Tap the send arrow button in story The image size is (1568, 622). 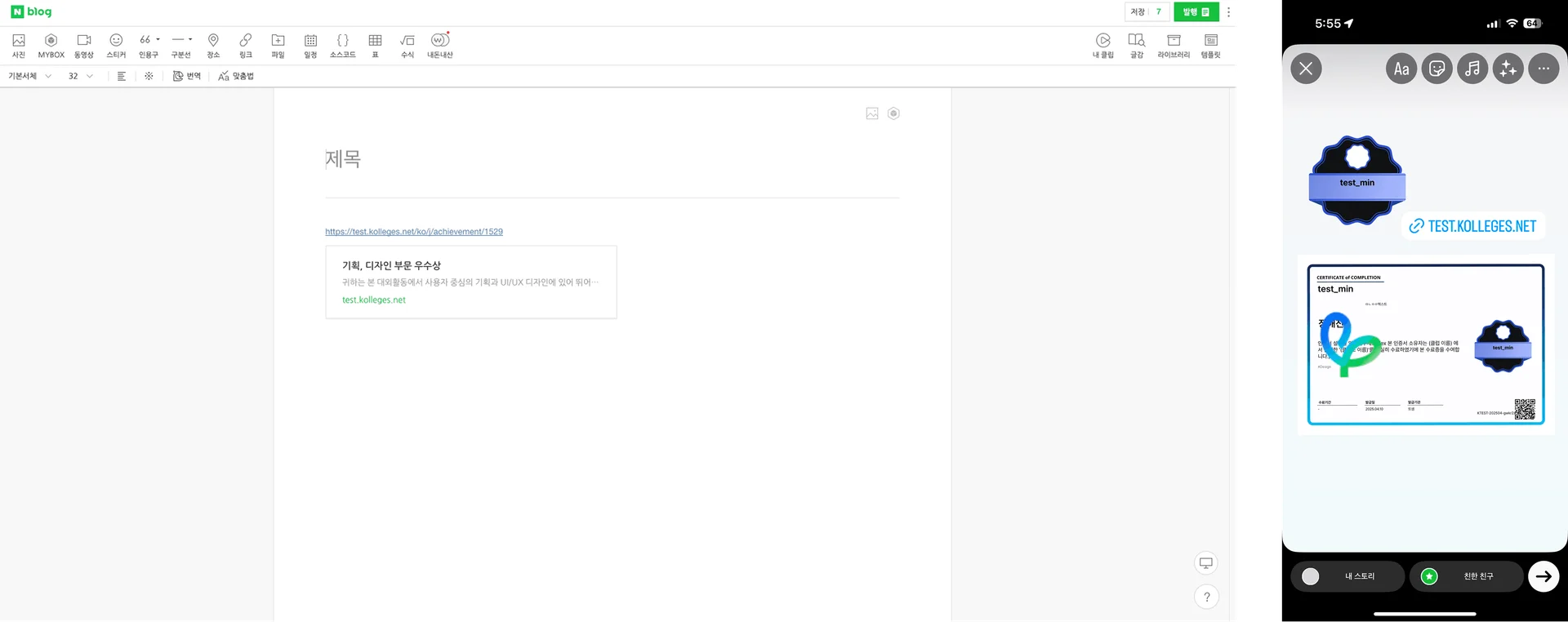click(1543, 576)
